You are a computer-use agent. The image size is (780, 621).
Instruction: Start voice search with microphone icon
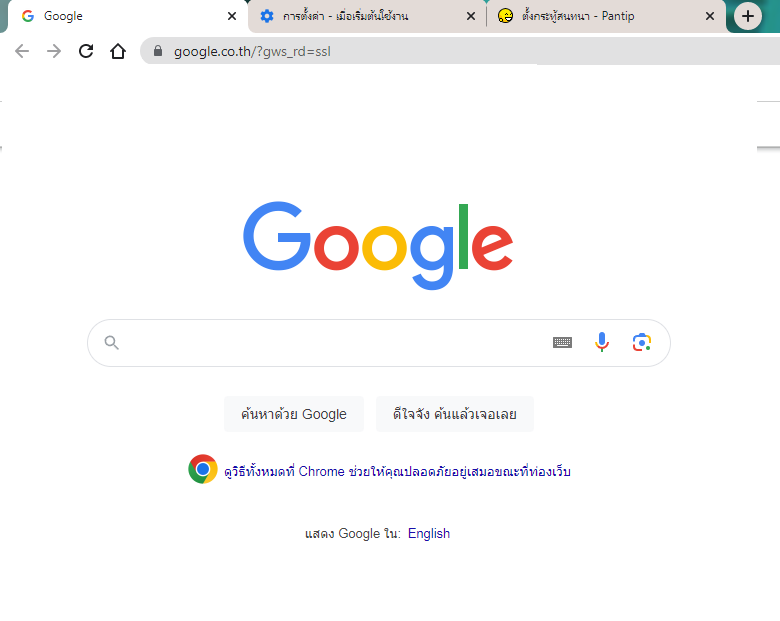(602, 342)
